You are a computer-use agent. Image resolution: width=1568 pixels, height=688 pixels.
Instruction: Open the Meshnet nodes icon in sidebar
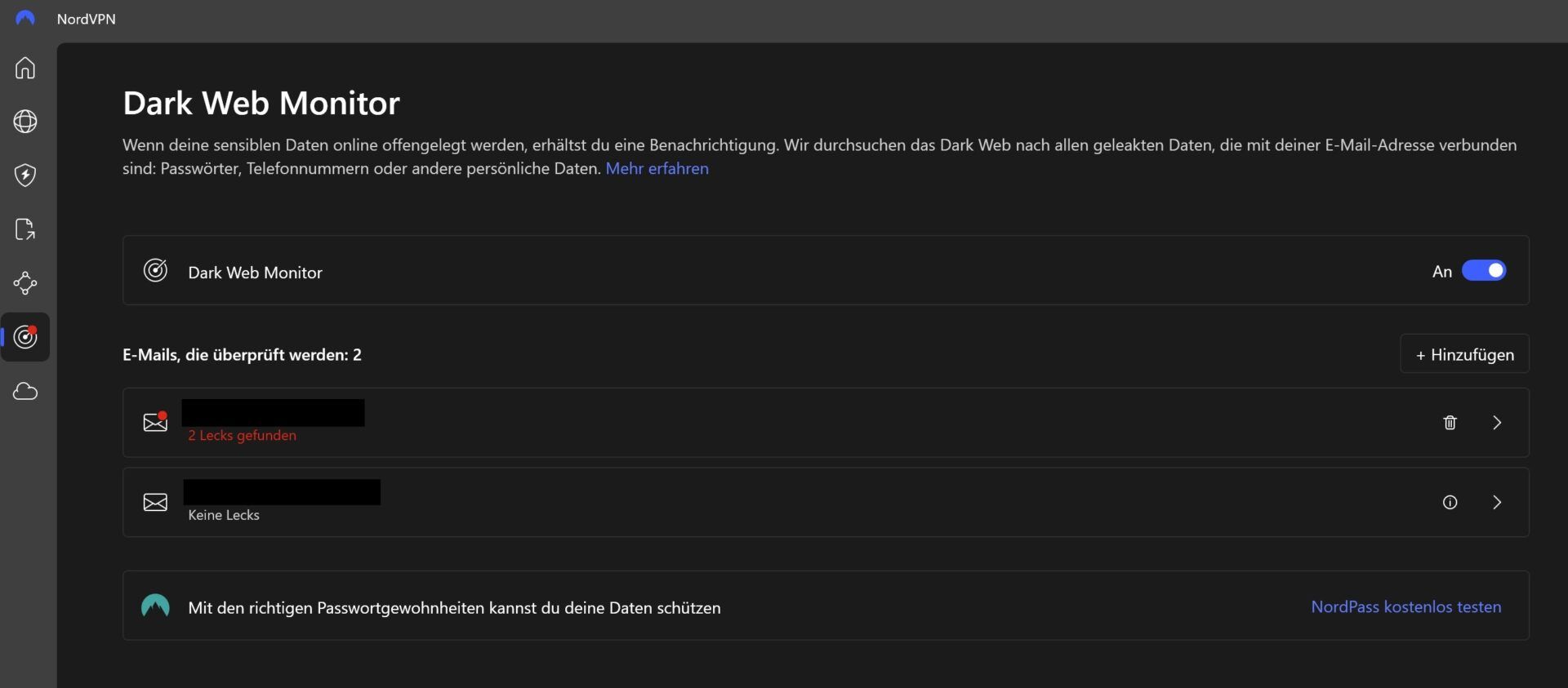click(x=25, y=283)
